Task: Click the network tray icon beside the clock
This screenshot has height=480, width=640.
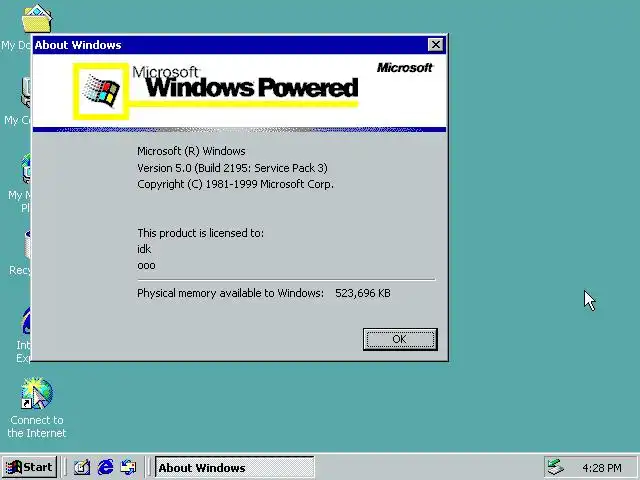Action: point(556,467)
